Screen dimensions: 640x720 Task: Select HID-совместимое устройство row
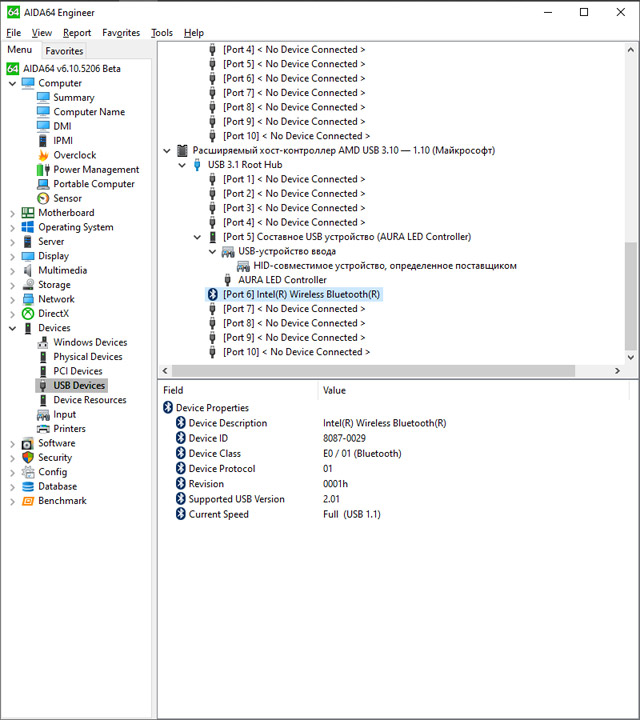coord(385,266)
